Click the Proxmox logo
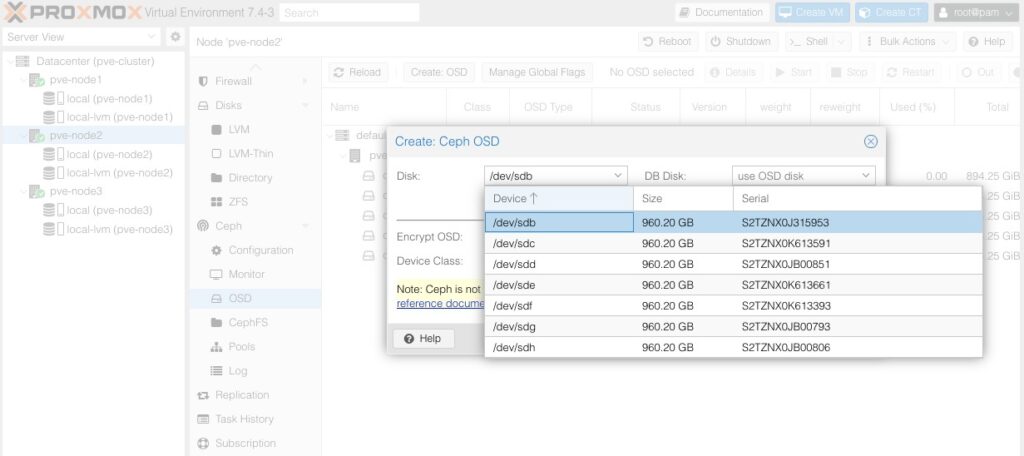 click(73, 12)
